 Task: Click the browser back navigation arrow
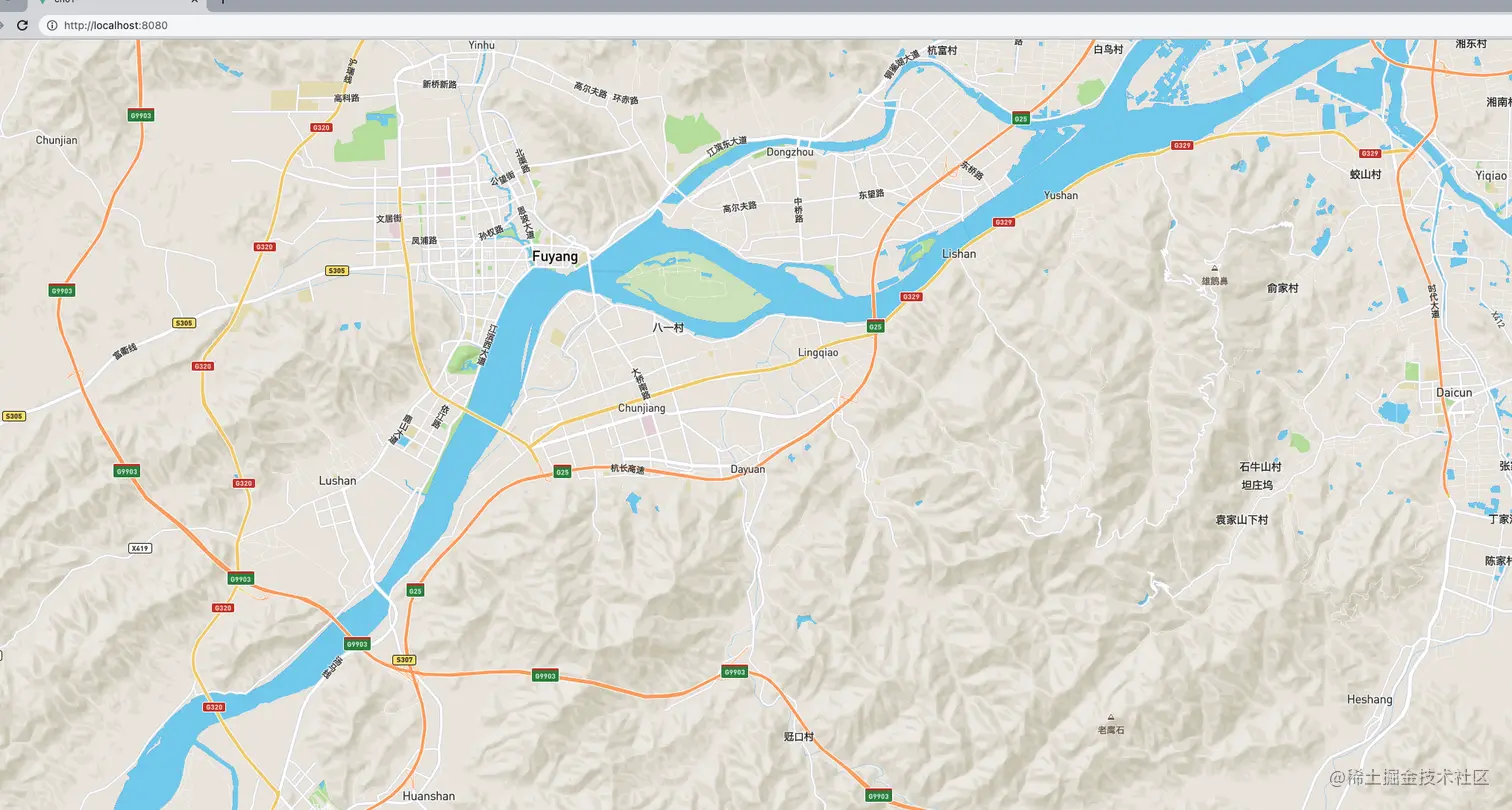tap(2, 25)
